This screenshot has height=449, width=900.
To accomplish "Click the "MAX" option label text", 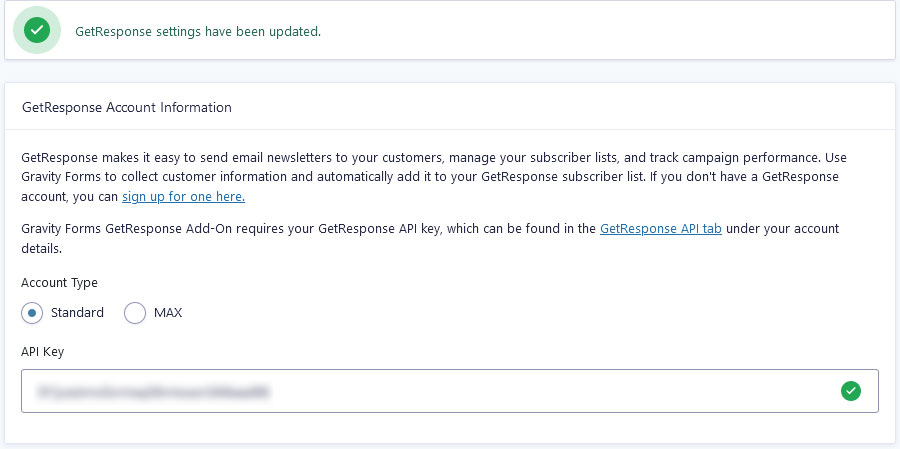I will coord(168,313).
